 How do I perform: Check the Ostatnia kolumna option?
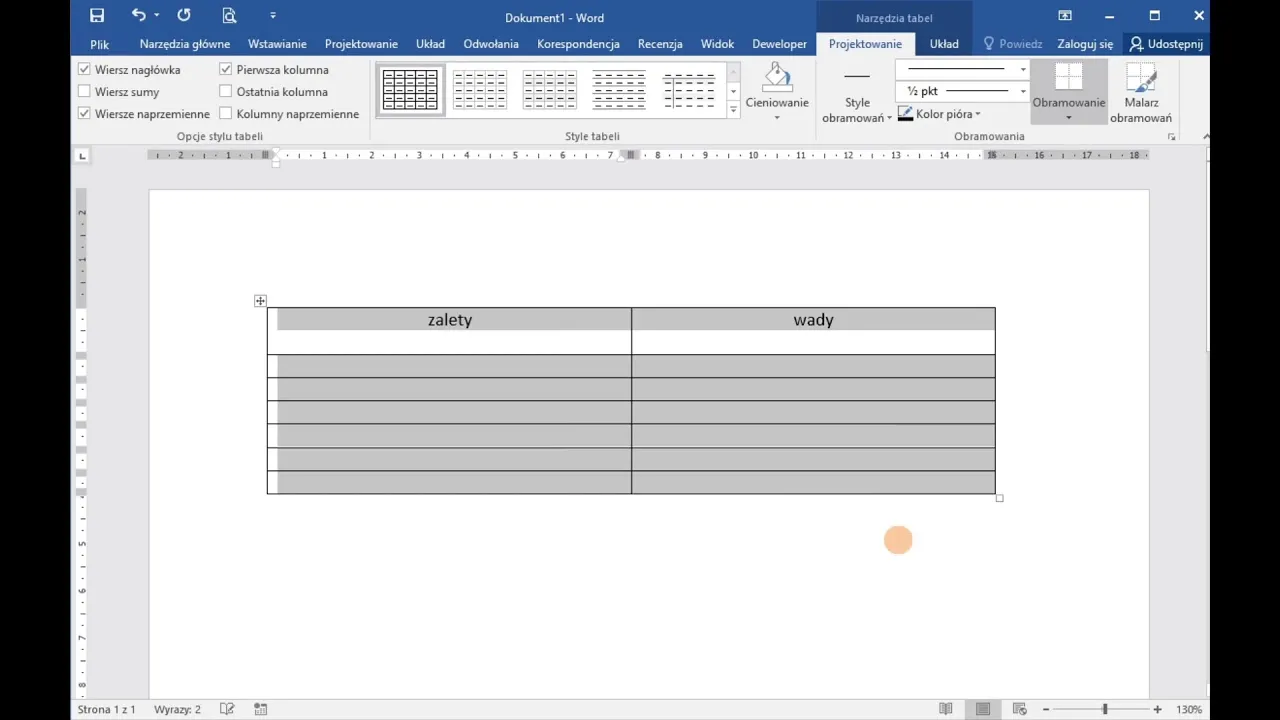point(226,92)
